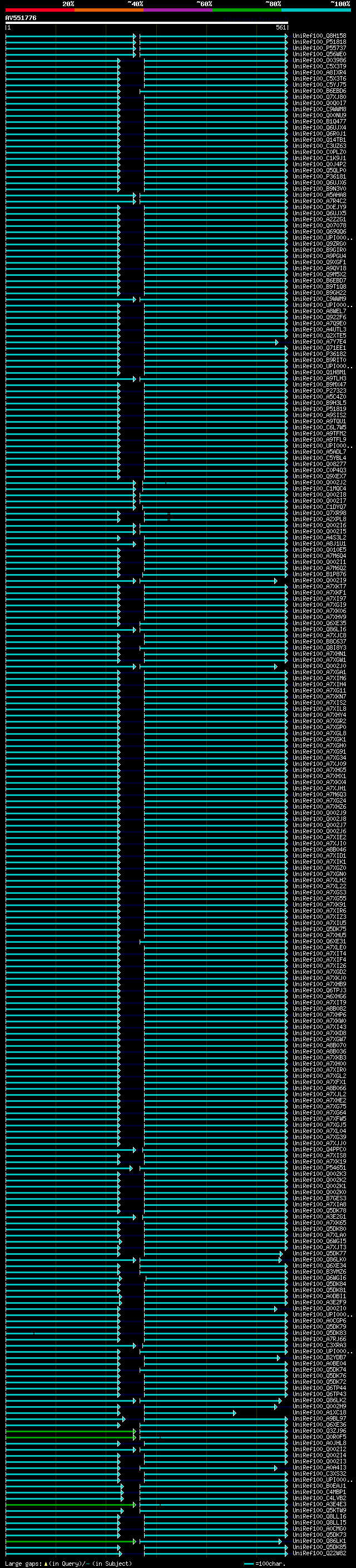
Task: Select hit label UniRef100_Q8I8Y3
Action: click(x=319, y=647)
